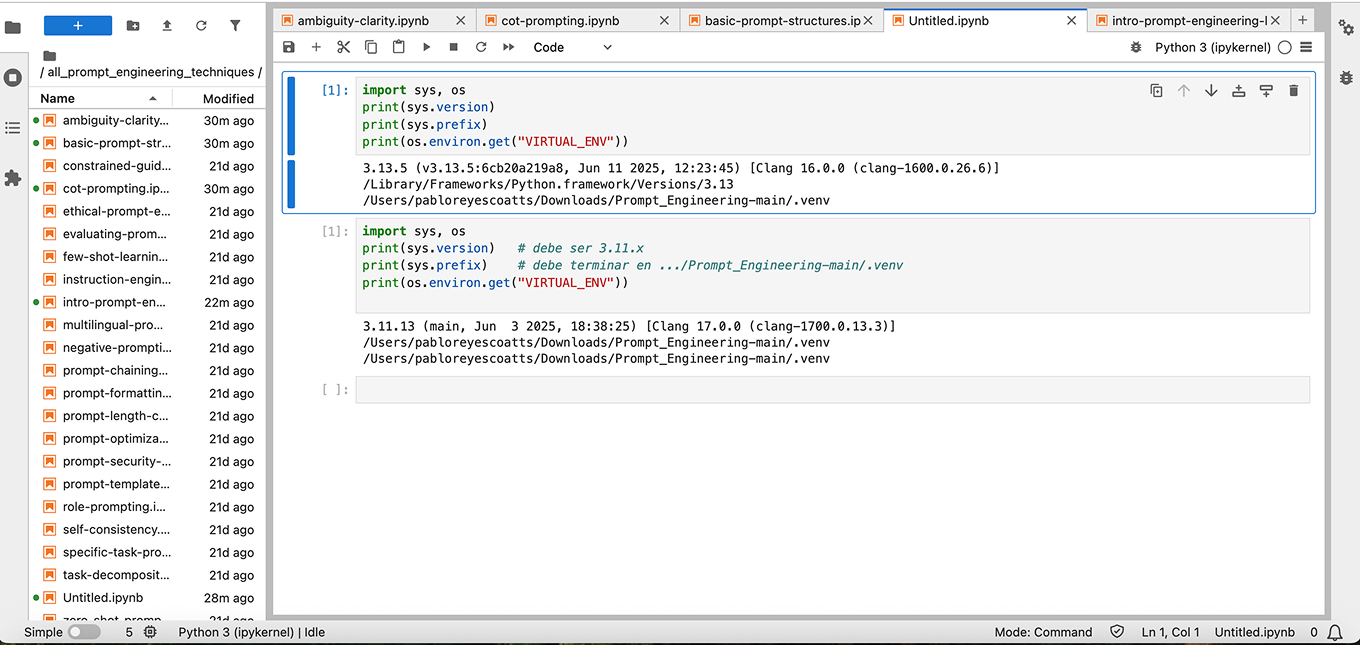The height and width of the screenshot is (645, 1360).
Task: Open the Code cell type dropdown
Action: [x=571, y=47]
